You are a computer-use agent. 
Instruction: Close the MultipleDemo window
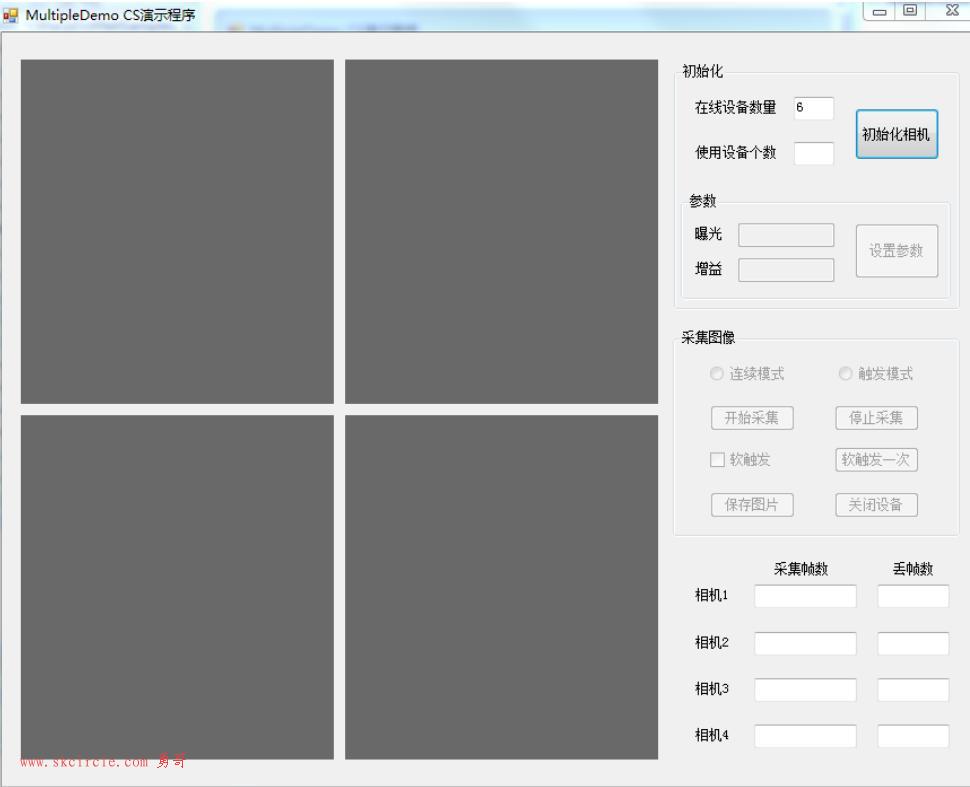click(952, 11)
